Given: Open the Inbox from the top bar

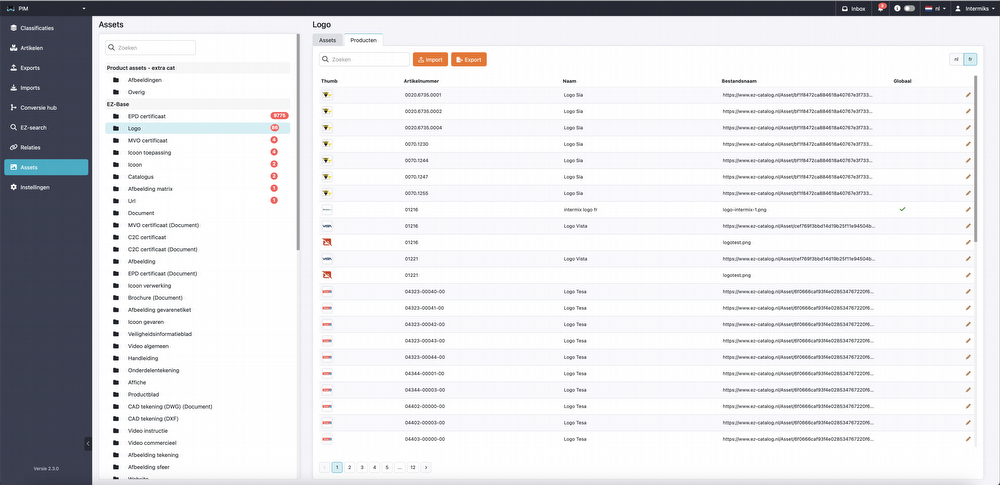Looking at the screenshot, I should click(x=853, y=8).
